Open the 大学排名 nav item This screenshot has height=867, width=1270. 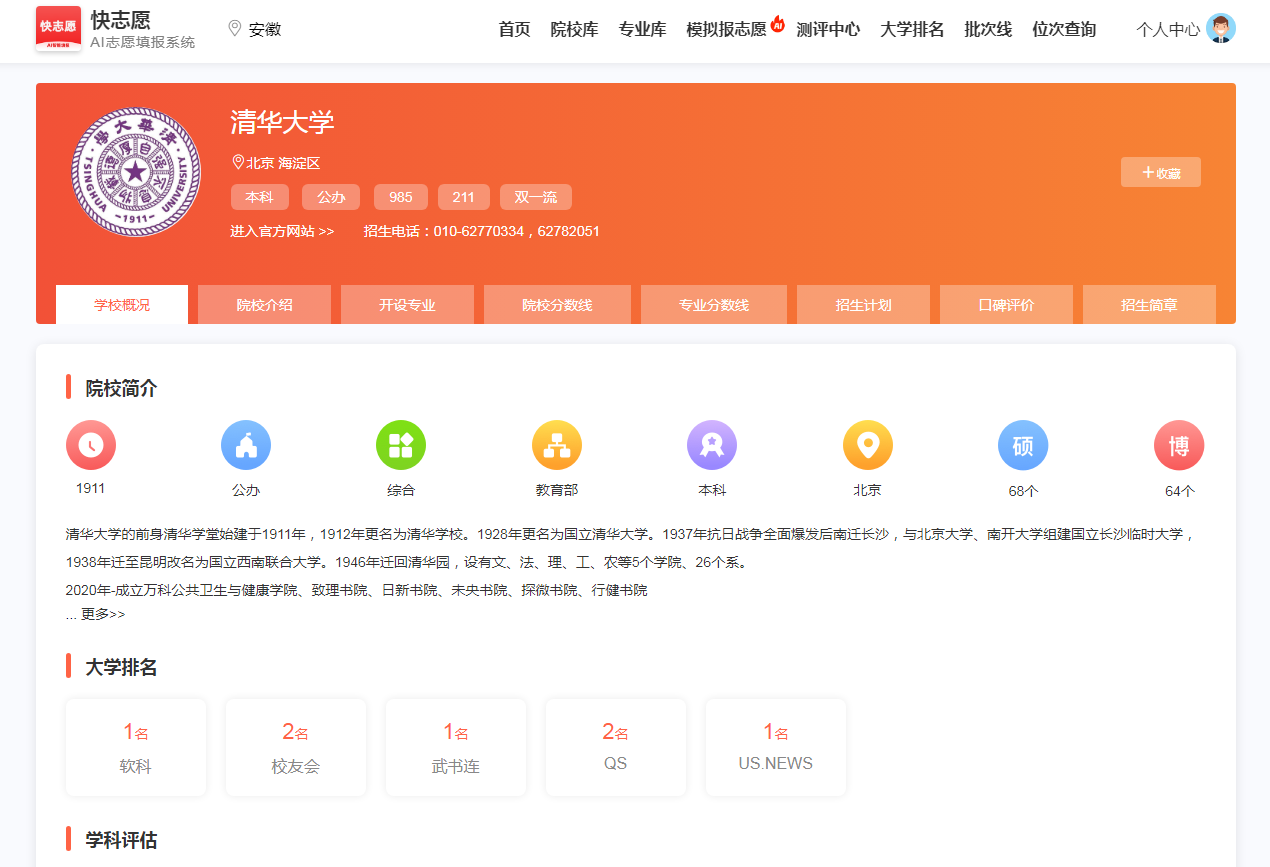coord(912,29)
